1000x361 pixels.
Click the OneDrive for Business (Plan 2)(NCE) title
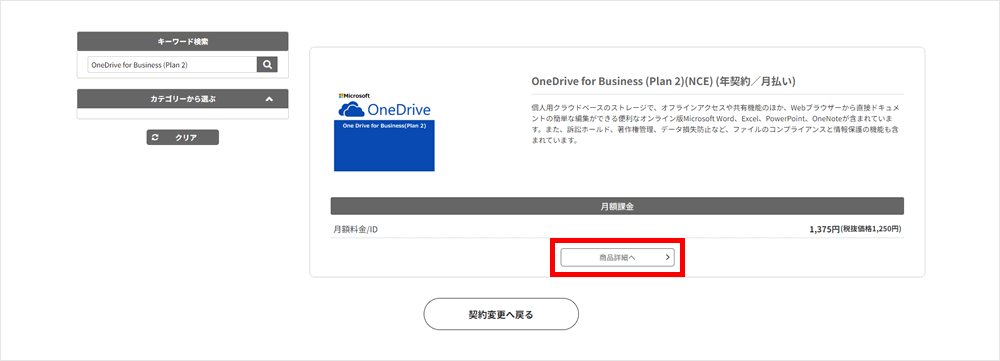(664, 82)
